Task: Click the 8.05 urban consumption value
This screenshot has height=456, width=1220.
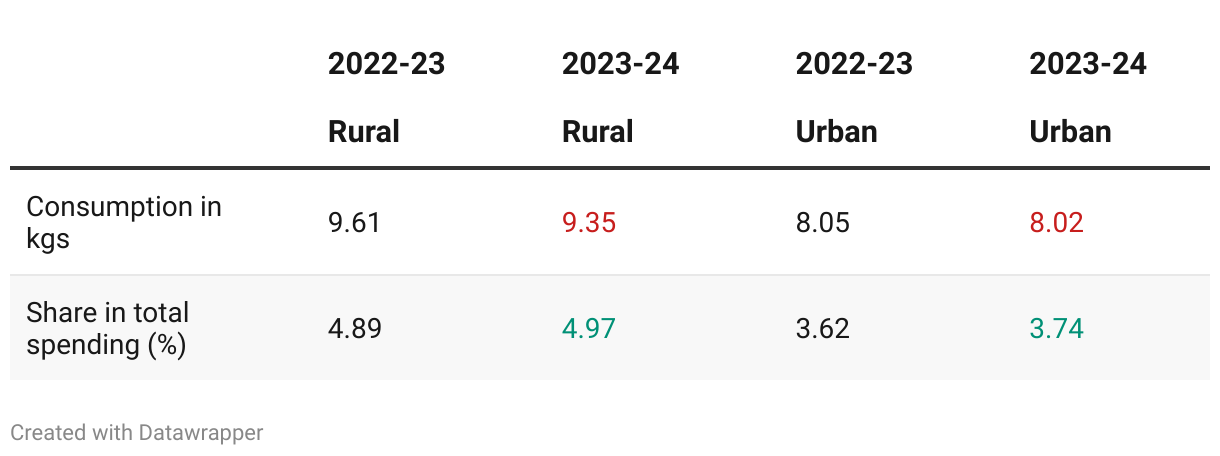Action: tap(823, 222)
